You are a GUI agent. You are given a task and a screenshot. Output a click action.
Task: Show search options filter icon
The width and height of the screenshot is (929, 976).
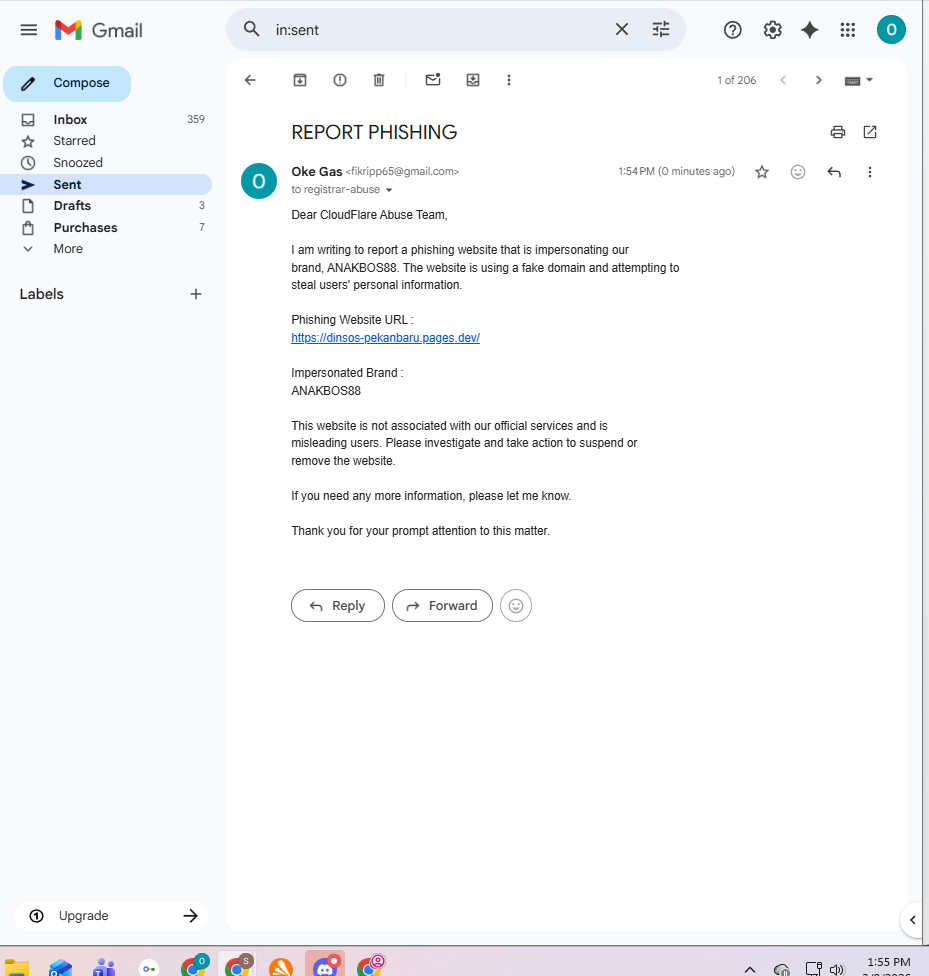tap(661, 29)
